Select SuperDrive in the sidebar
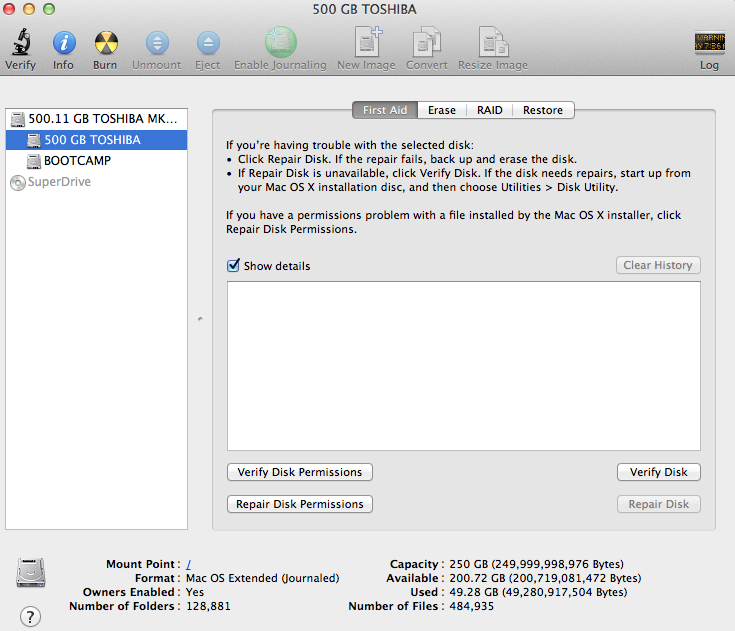Image resolution: width=735 pixels, height=631 pixels. point(96,182)
